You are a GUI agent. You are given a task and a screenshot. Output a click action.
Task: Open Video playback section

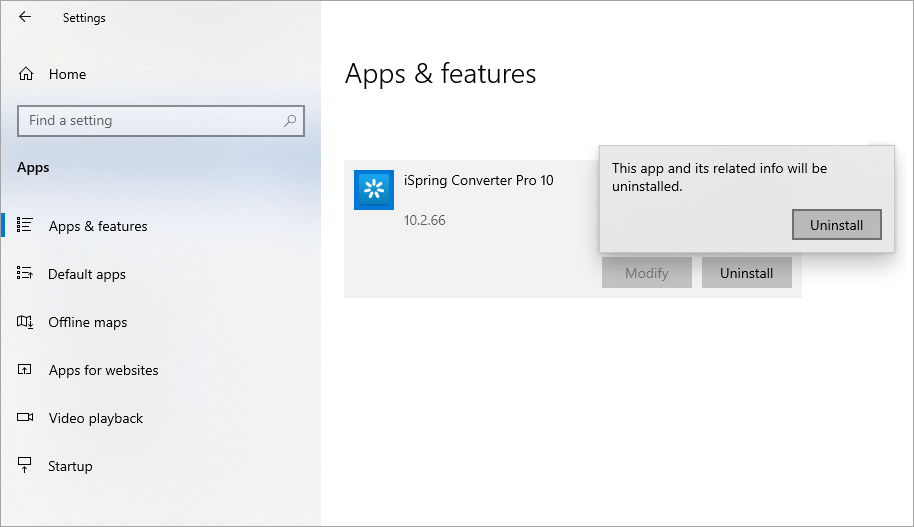(x=96, y=419)
